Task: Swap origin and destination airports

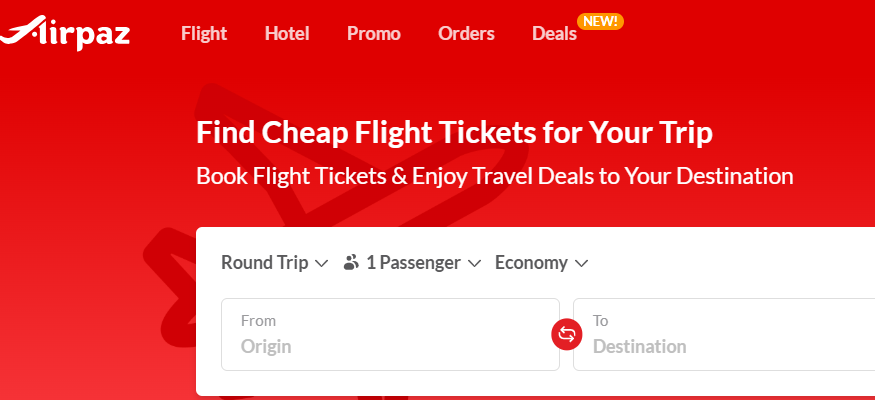Action: pos(566,334)
